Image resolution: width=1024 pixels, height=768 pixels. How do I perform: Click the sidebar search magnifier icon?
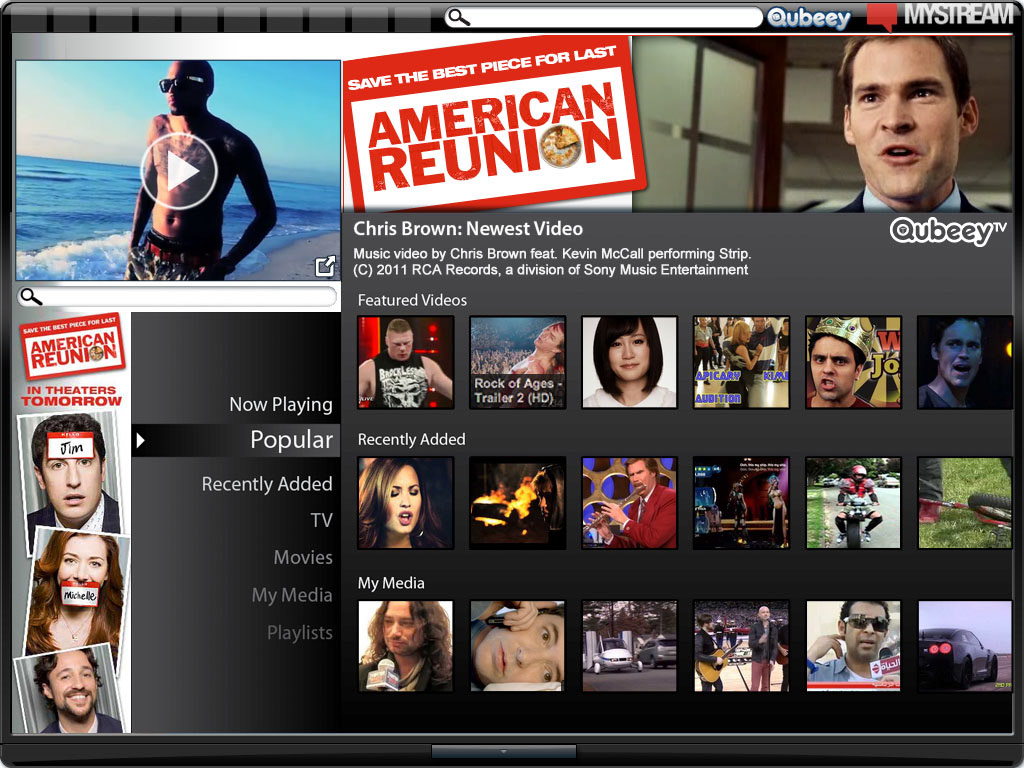click(31, 297)
